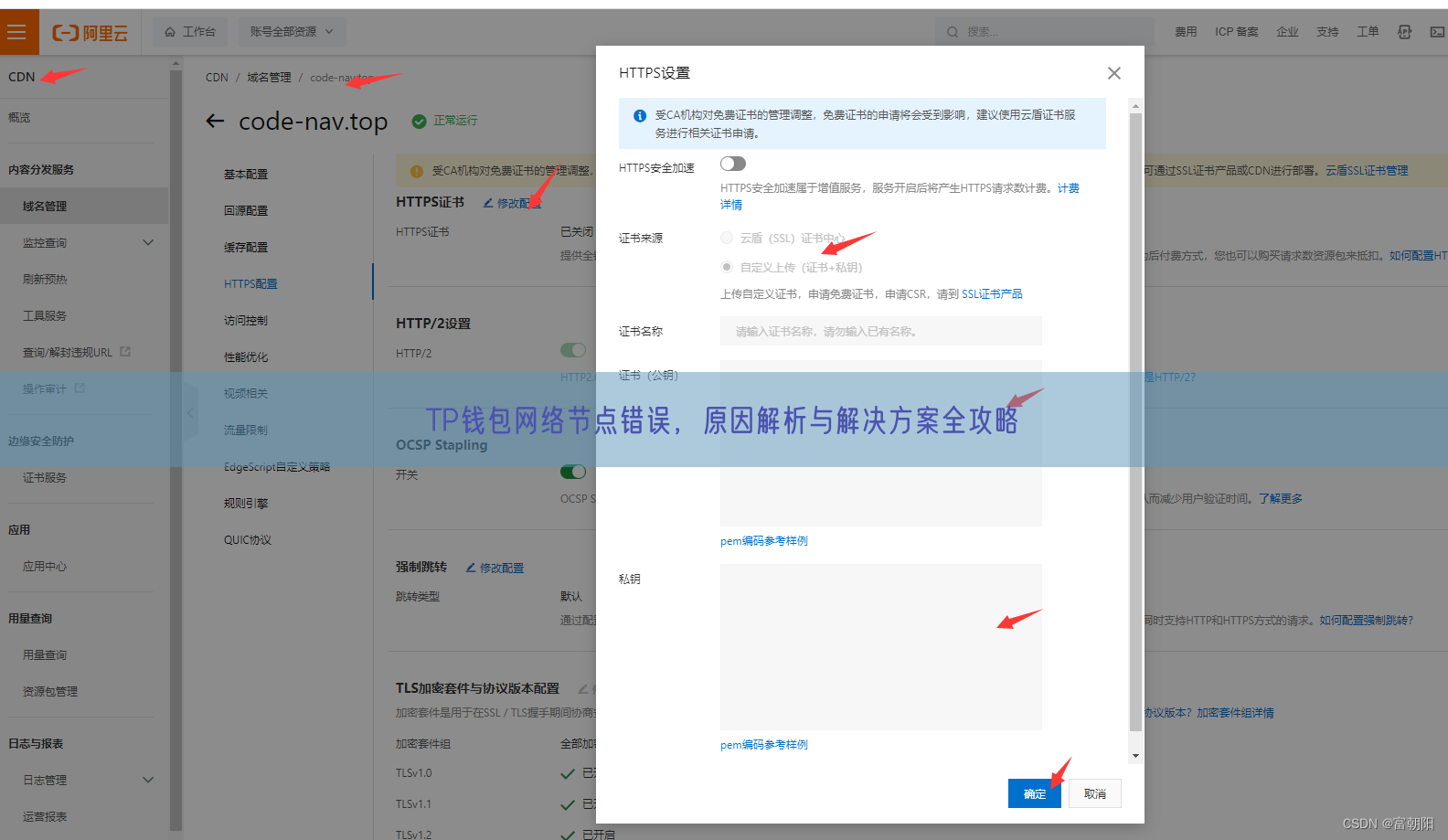Open ICP 备案 menu

point(1236,32)
